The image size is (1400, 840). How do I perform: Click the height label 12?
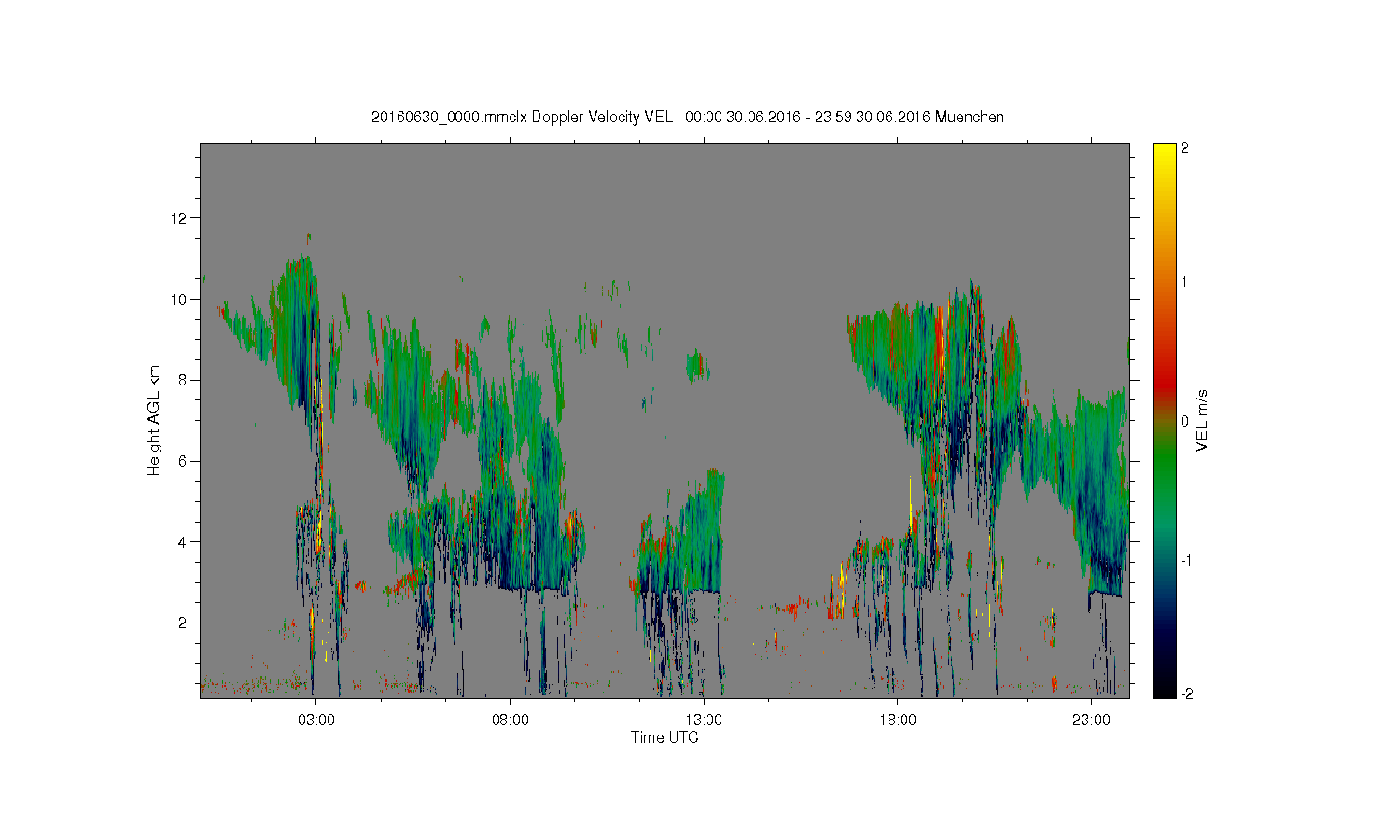(178, 218)
